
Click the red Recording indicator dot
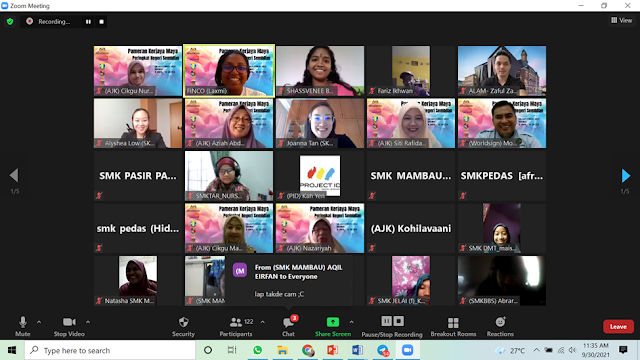(29, 21)
